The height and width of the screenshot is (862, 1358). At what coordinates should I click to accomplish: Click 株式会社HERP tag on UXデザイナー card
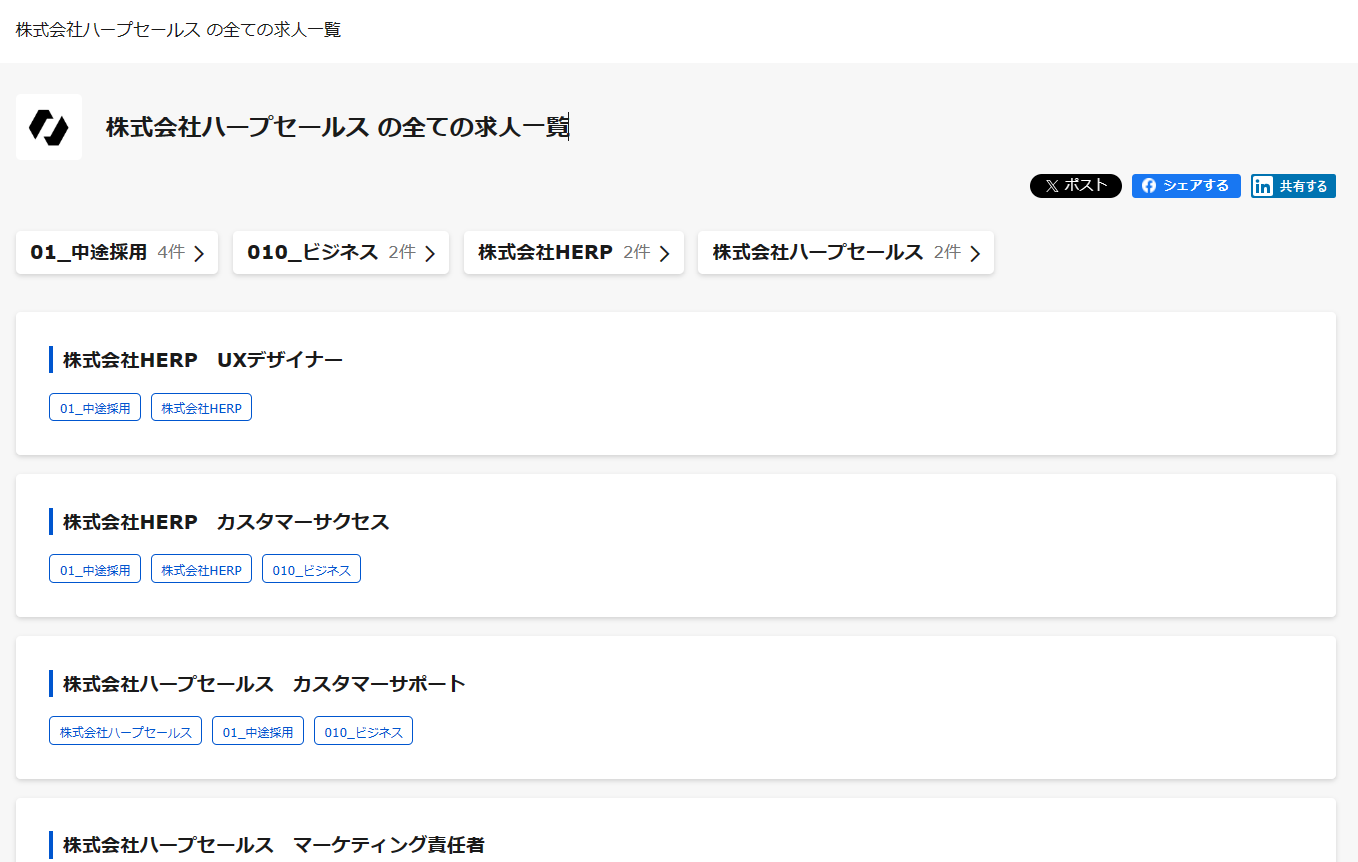pos(201,407)
